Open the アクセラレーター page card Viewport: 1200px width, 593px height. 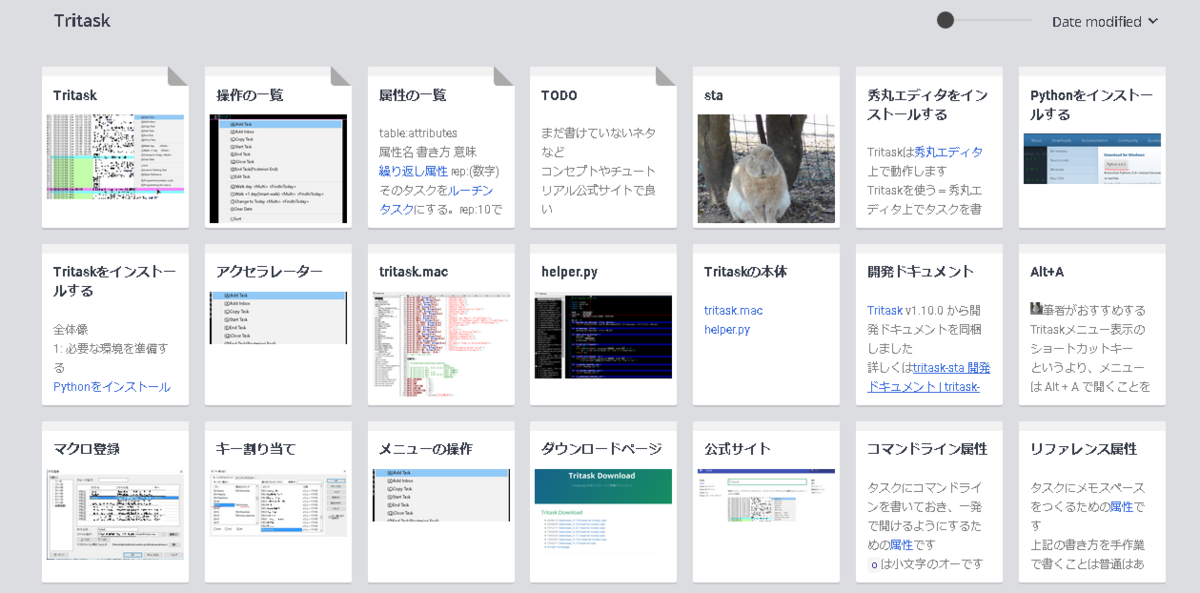[278, 325]
